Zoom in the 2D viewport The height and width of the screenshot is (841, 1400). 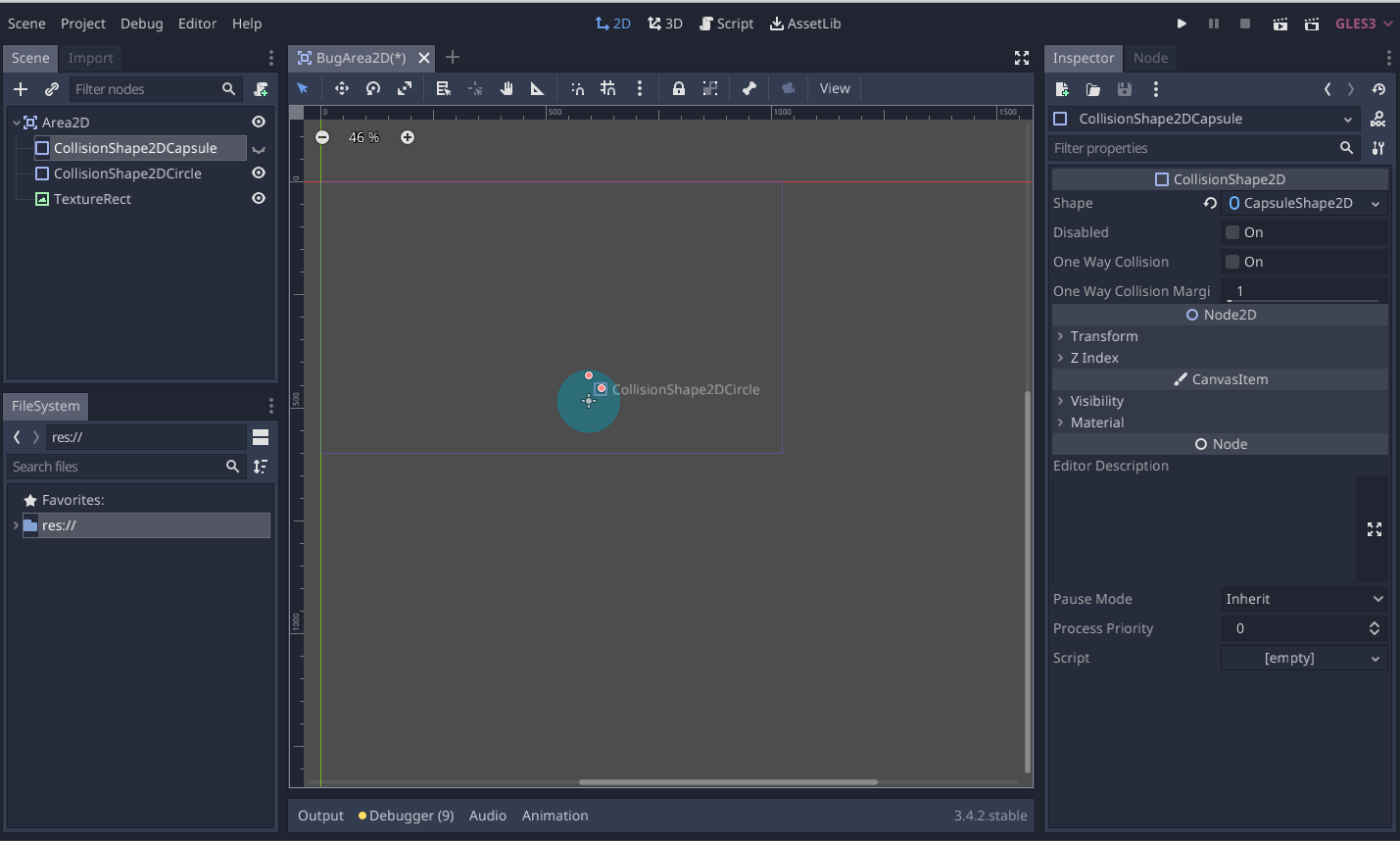tap(408, 137)
